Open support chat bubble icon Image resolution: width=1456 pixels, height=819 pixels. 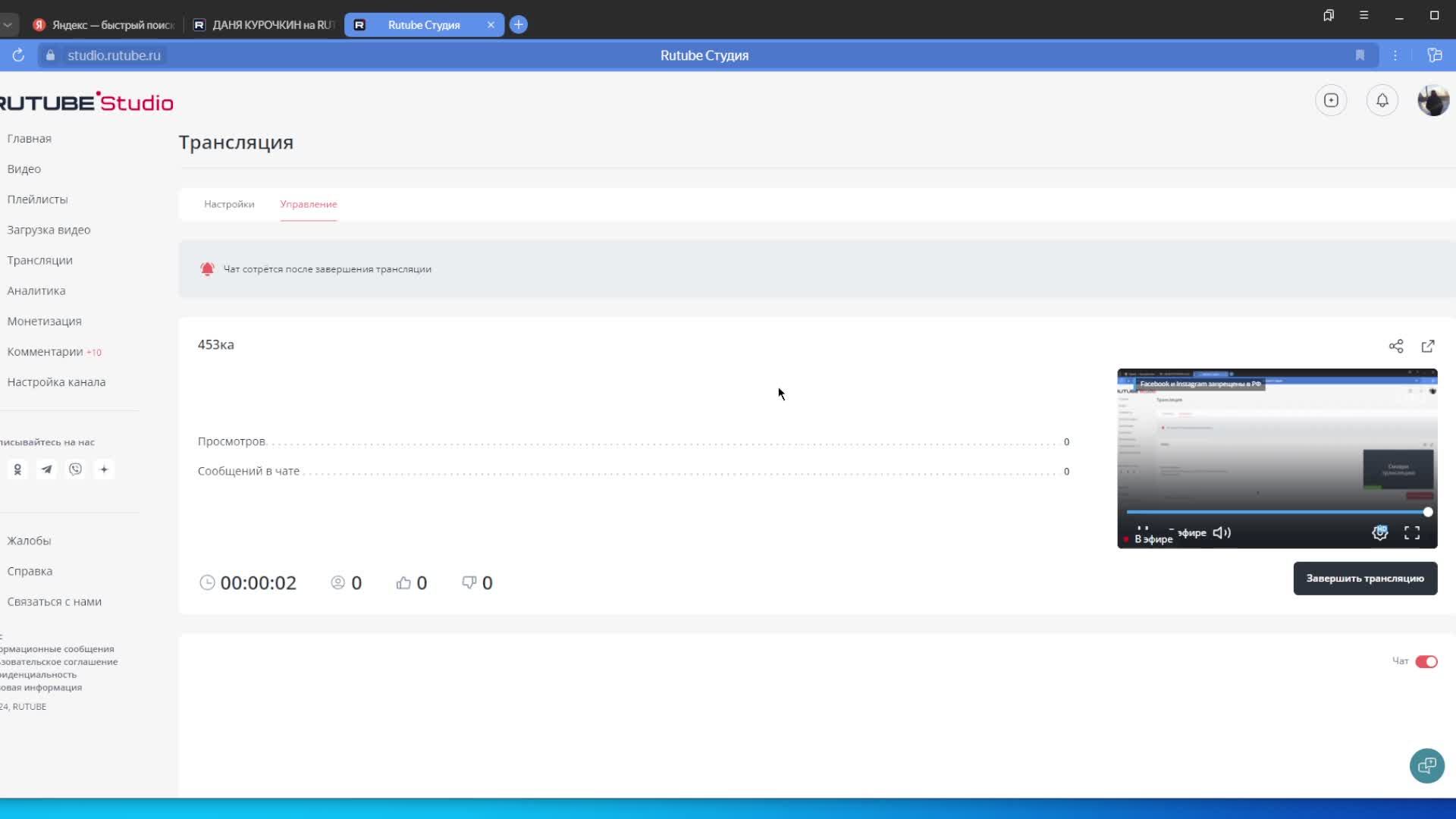1426,765
